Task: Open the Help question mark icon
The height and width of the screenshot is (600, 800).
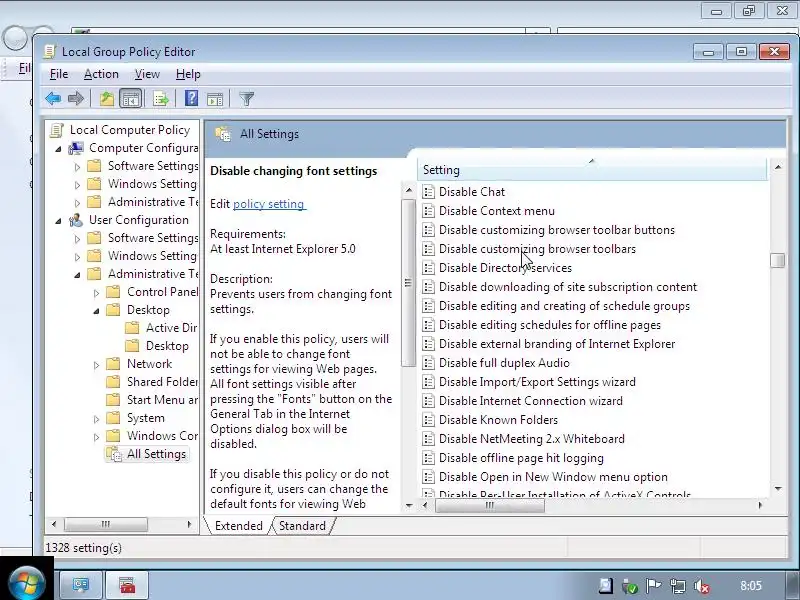Action: click(x=191, y=98)
